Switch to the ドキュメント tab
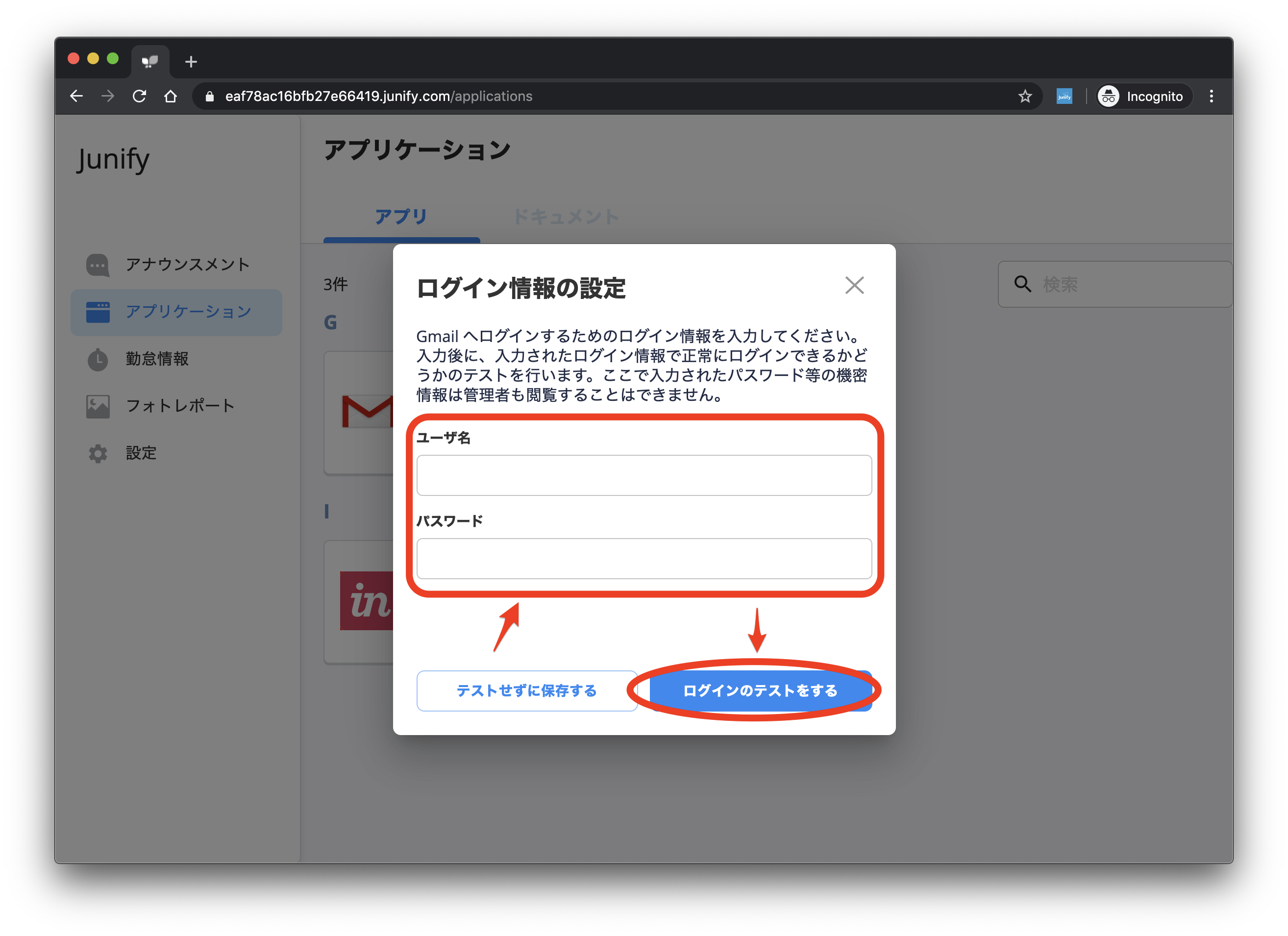 tap(566, 217)
